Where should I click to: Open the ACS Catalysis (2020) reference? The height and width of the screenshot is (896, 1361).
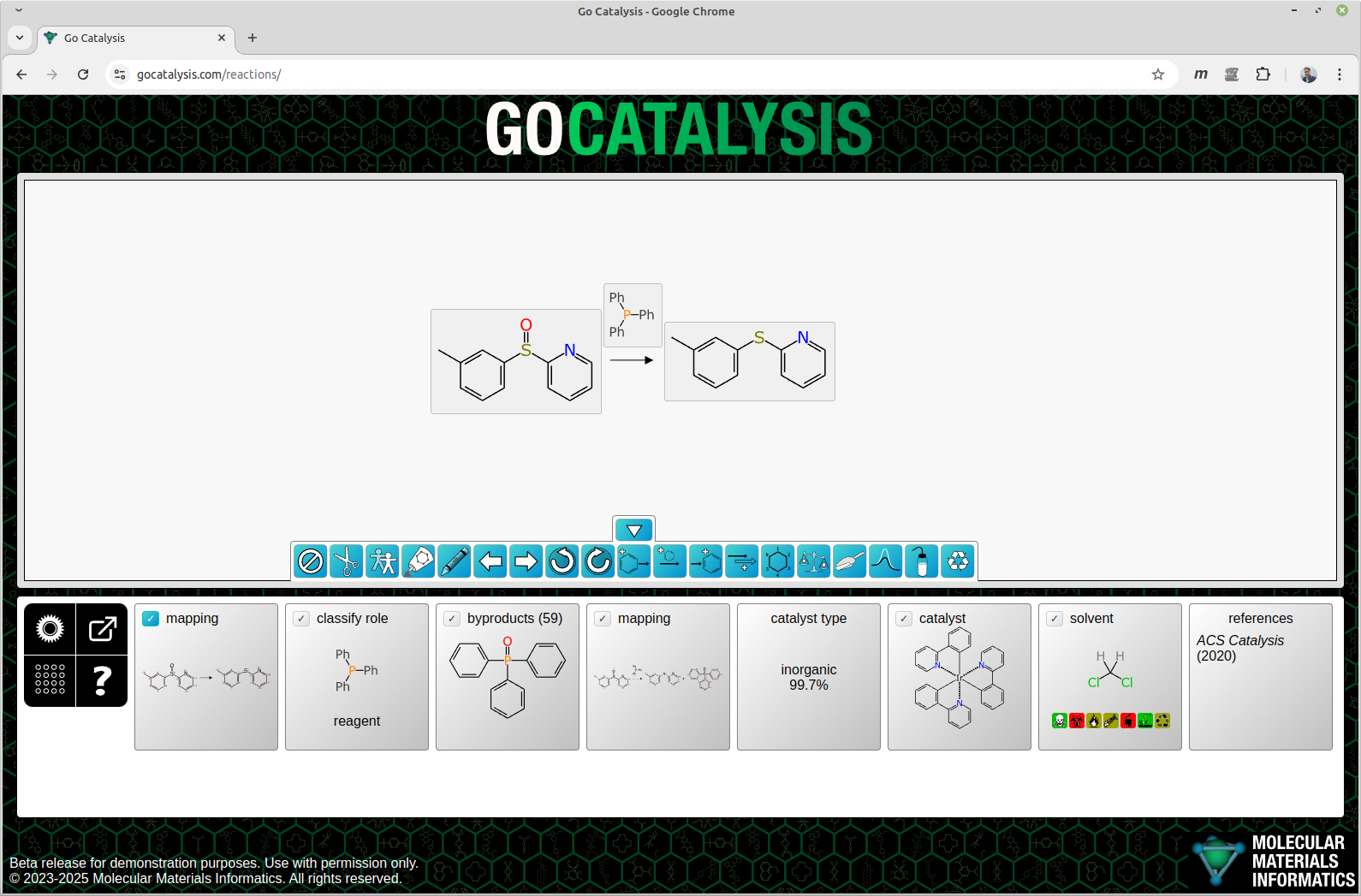tap(1239, 648)
